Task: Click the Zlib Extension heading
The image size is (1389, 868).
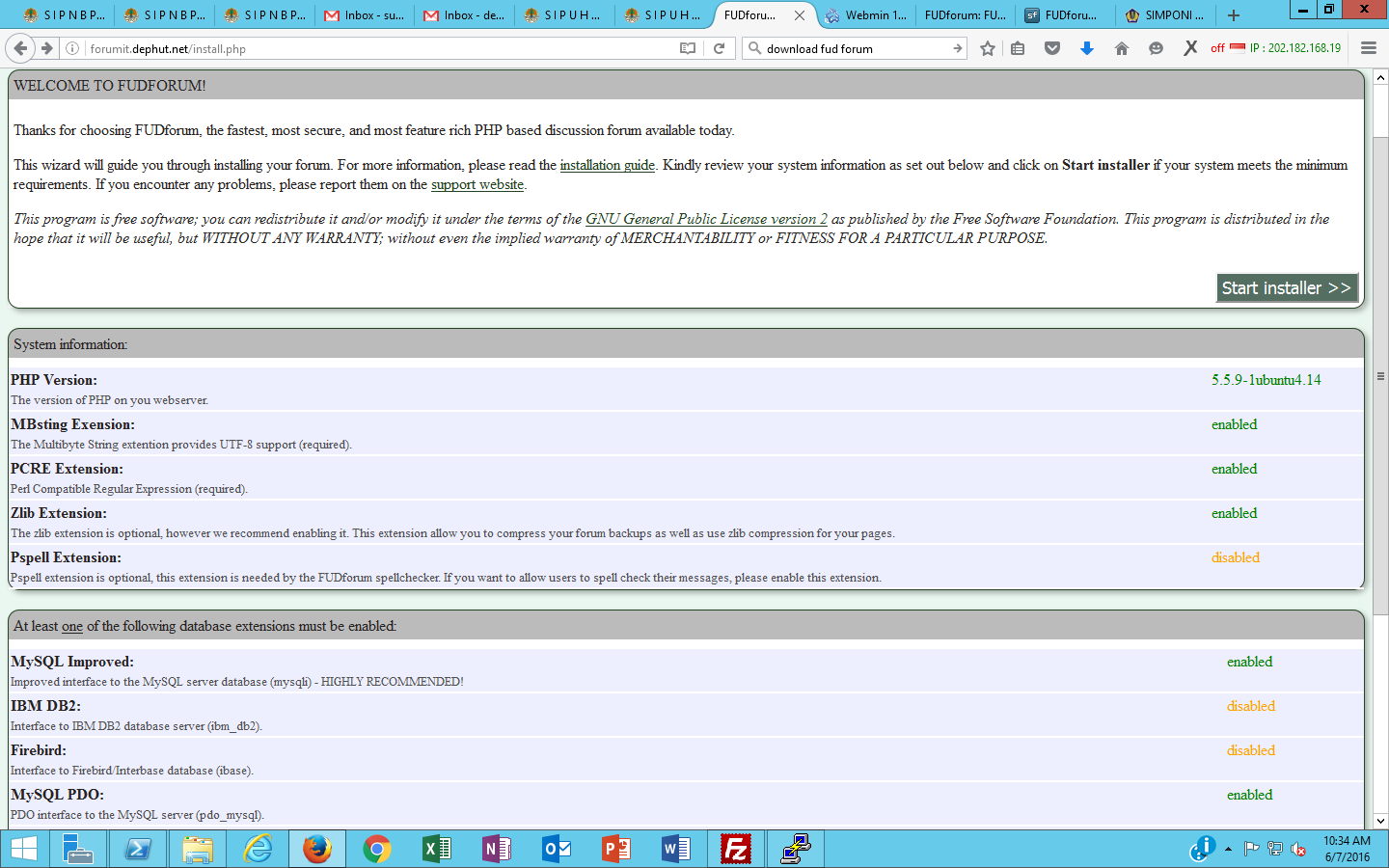Action: (x=59, y=513)
